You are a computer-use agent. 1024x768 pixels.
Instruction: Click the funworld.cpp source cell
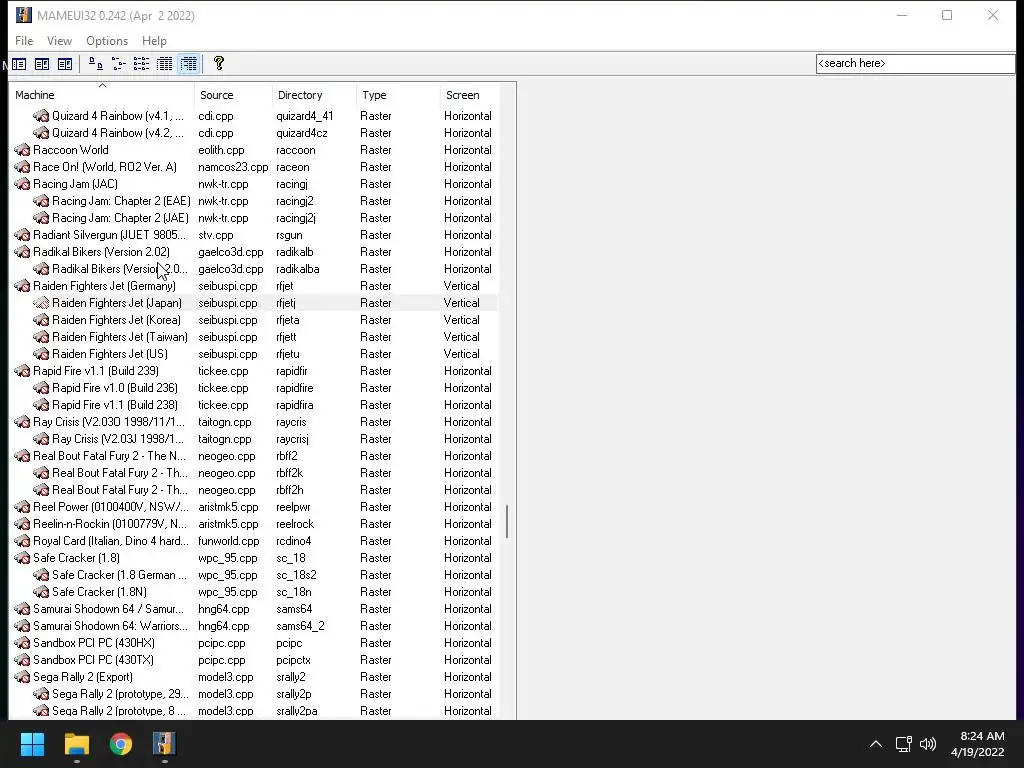pyautogui.click(x=229, y=541)
